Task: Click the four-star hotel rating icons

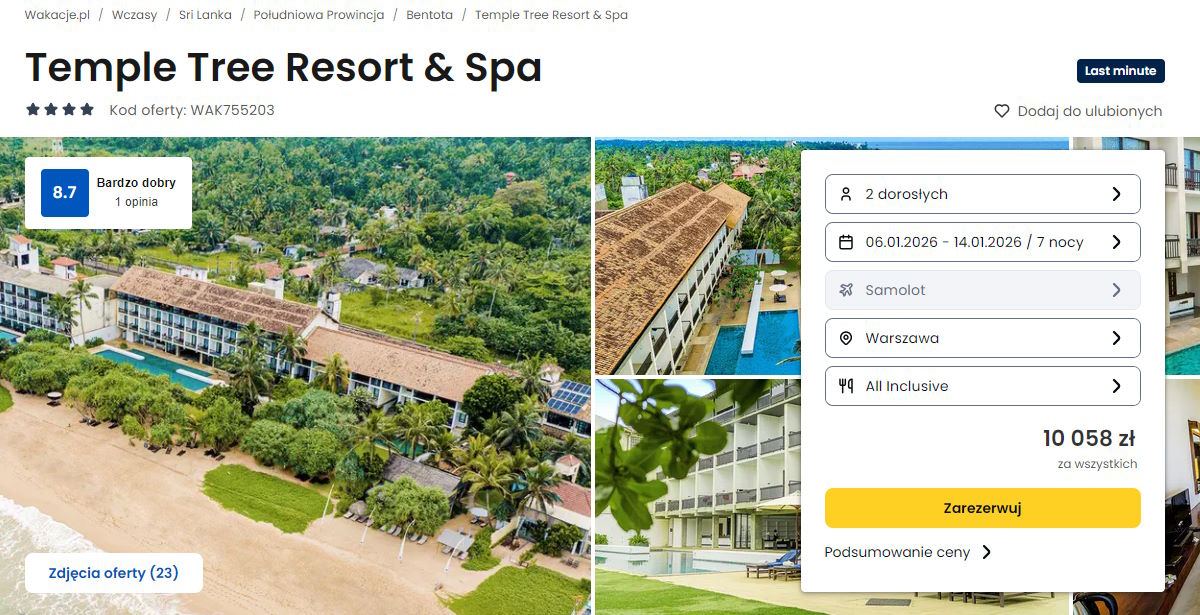Action: 60,110
